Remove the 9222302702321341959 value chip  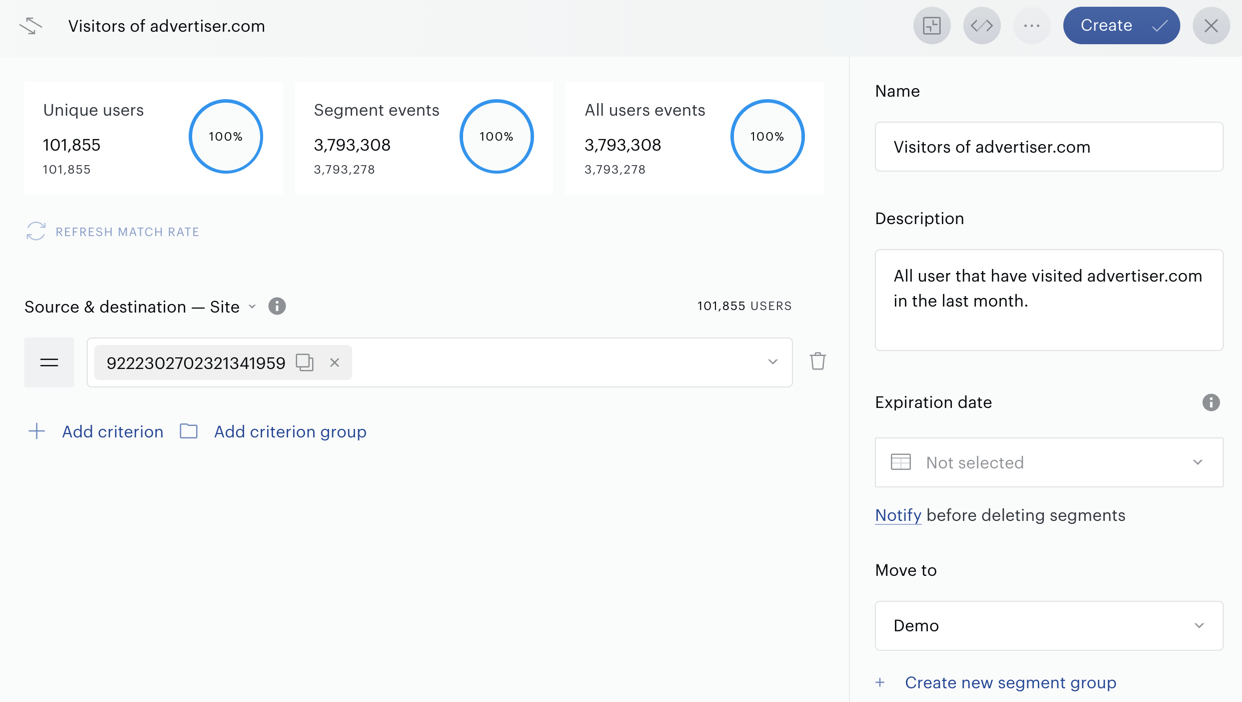[x=335, y=363]
